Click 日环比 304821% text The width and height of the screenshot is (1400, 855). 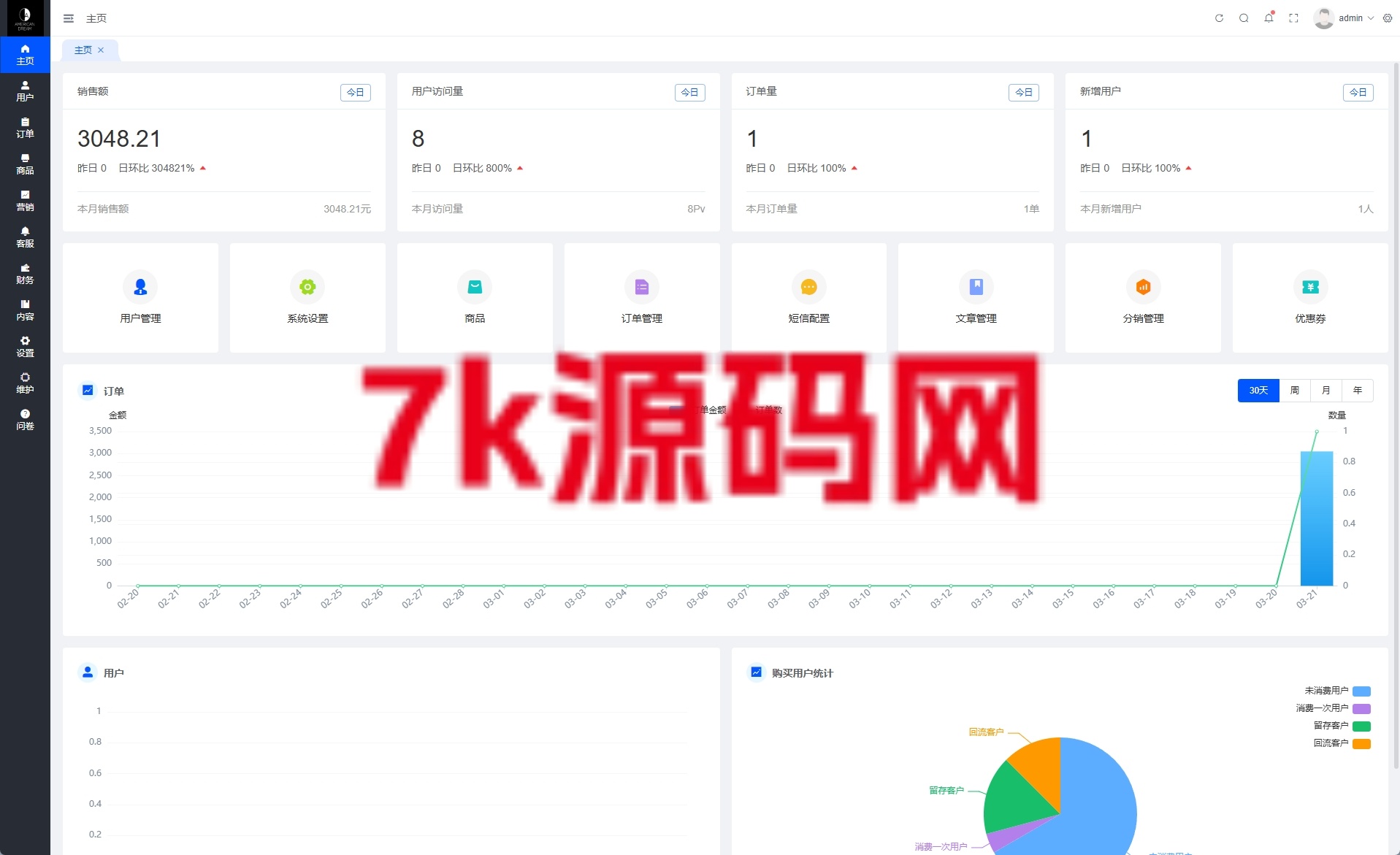point(156,168)
